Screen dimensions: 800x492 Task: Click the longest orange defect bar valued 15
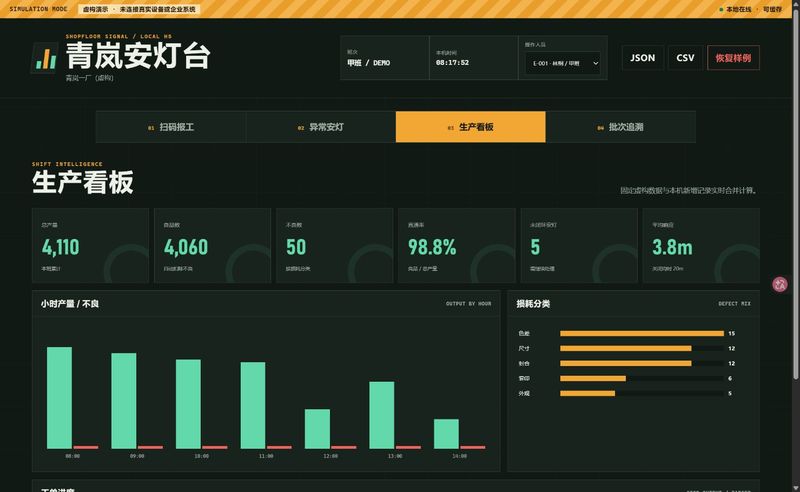(x=642, y=333)
